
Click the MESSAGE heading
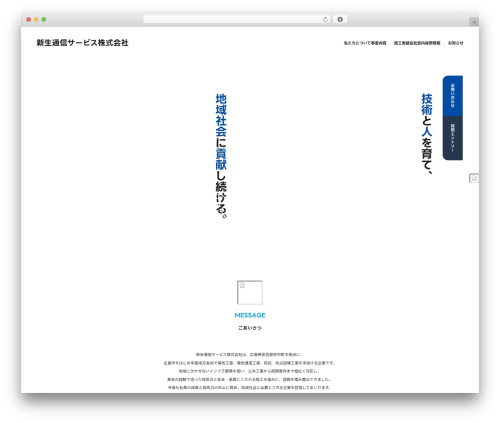(250, 315)
